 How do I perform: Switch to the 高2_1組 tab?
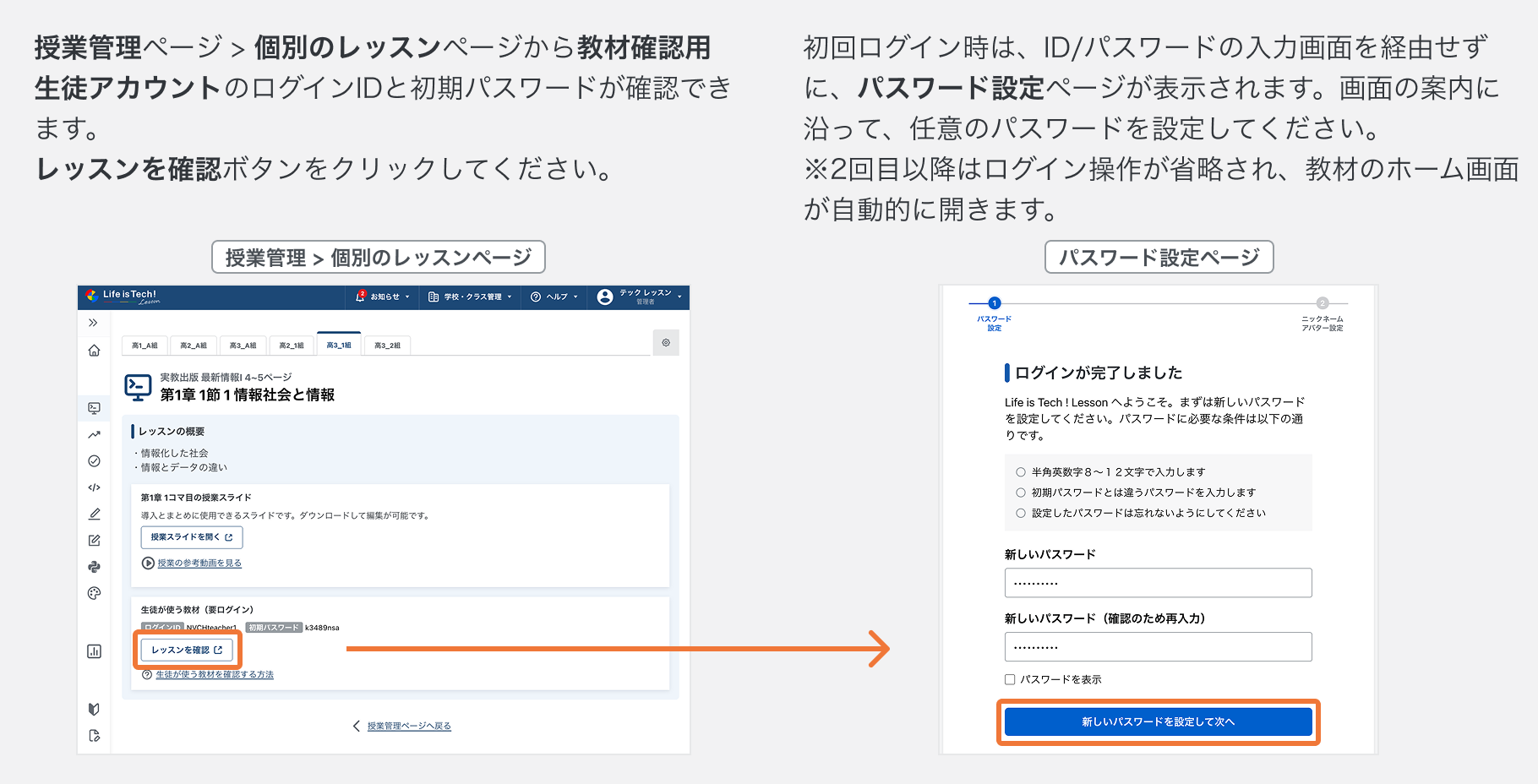[292, 346]
